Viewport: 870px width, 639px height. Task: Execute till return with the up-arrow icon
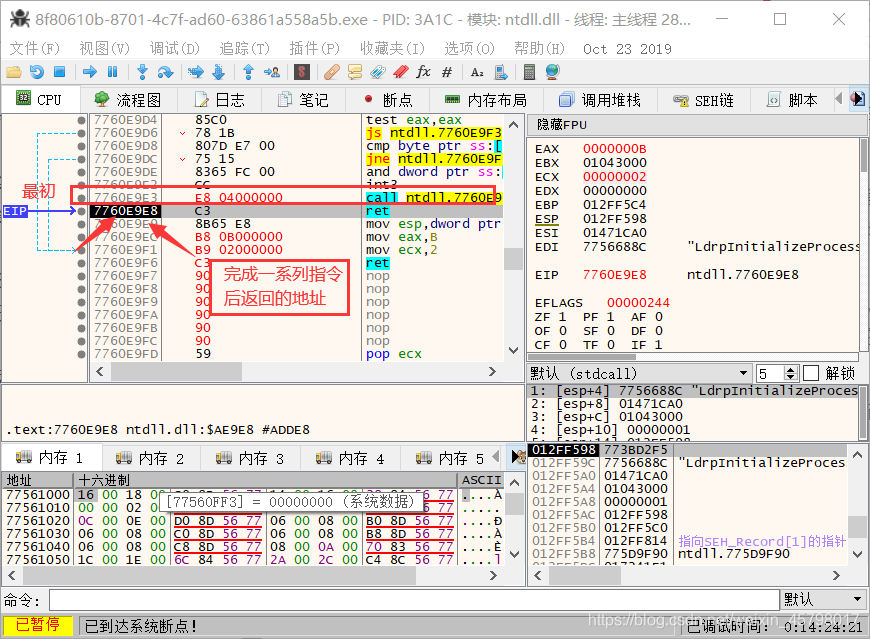point(248,72)
